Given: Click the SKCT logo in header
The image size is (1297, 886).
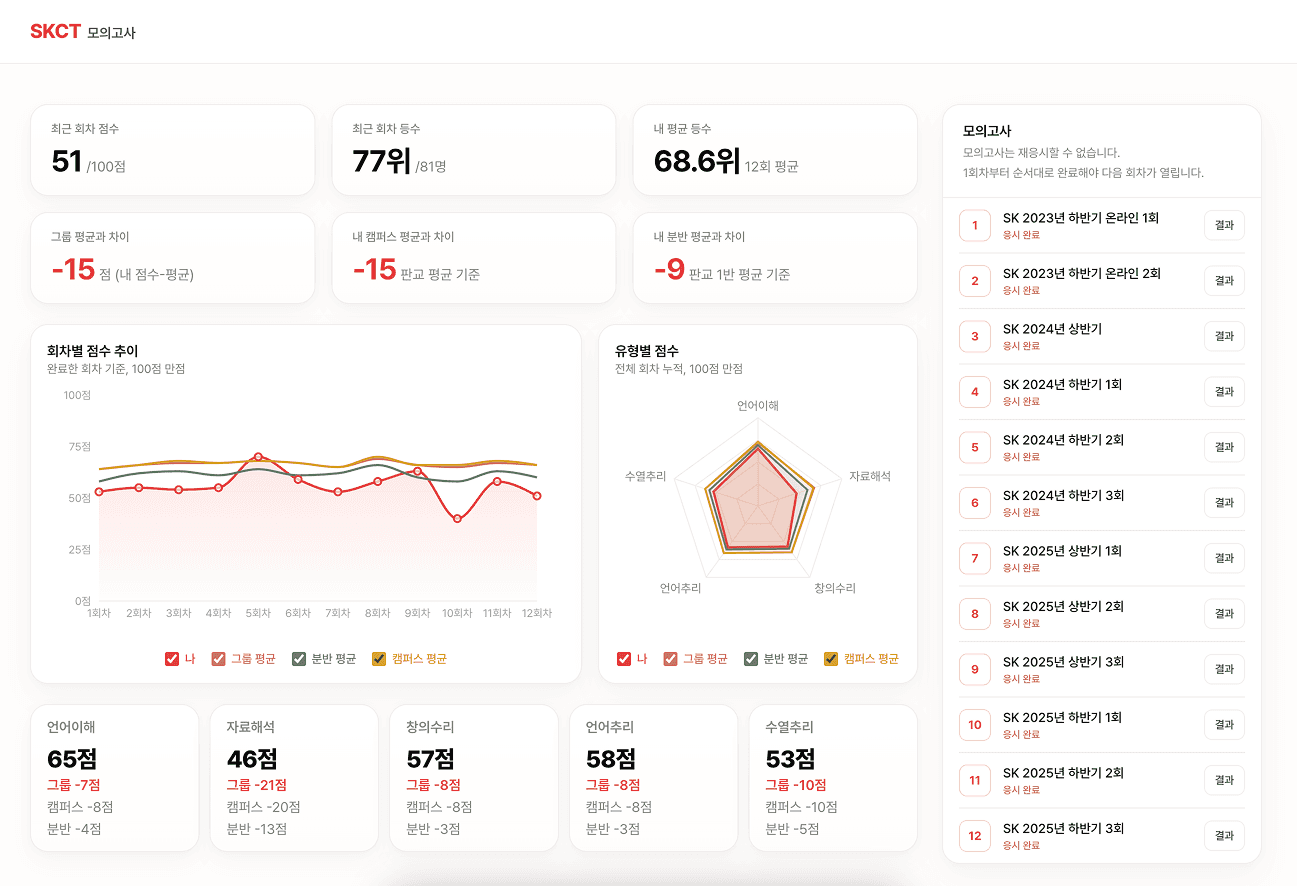Looking at the screenshot, I should pos(56,32).
